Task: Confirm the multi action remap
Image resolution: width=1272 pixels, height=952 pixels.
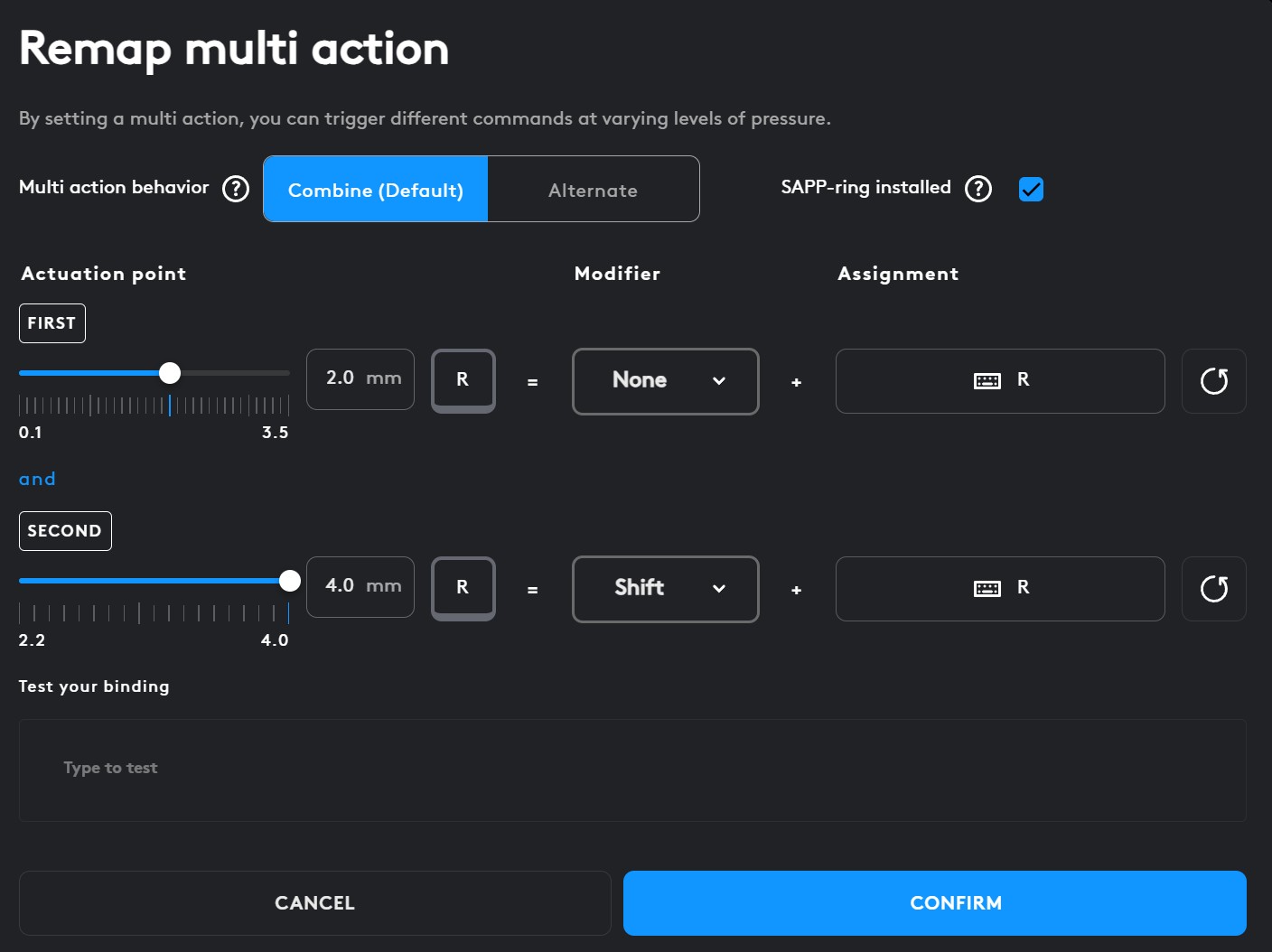Action: (x=935, y=903)
